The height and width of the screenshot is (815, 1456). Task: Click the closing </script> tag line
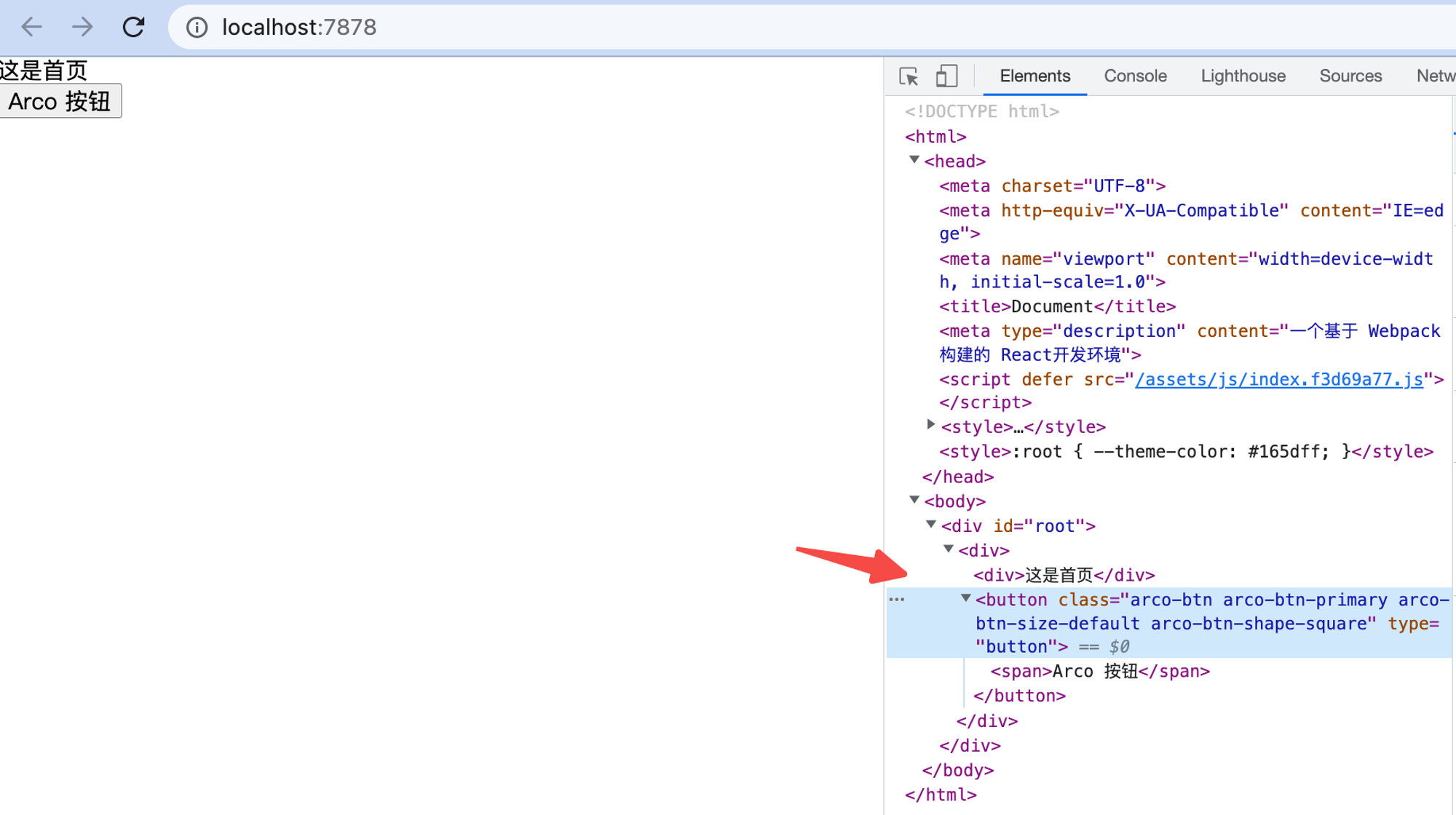[x=985, y=402]
